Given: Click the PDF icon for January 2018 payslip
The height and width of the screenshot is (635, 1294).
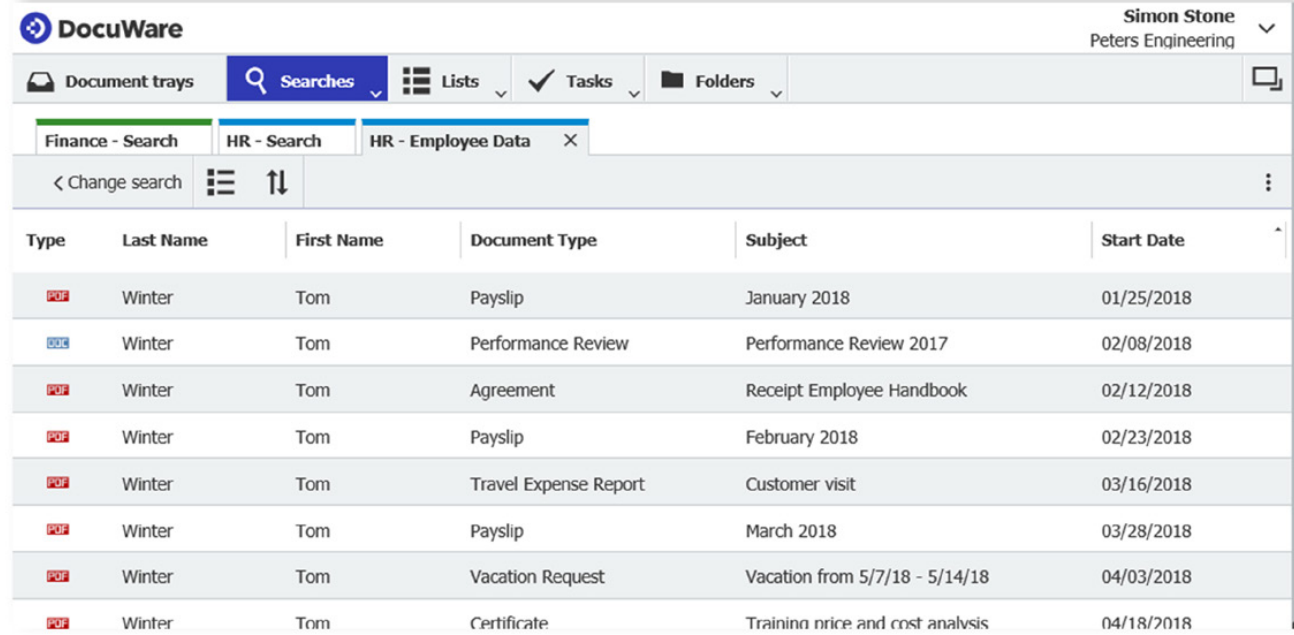Looking at the screenshot, I should (x=58, y=297).
